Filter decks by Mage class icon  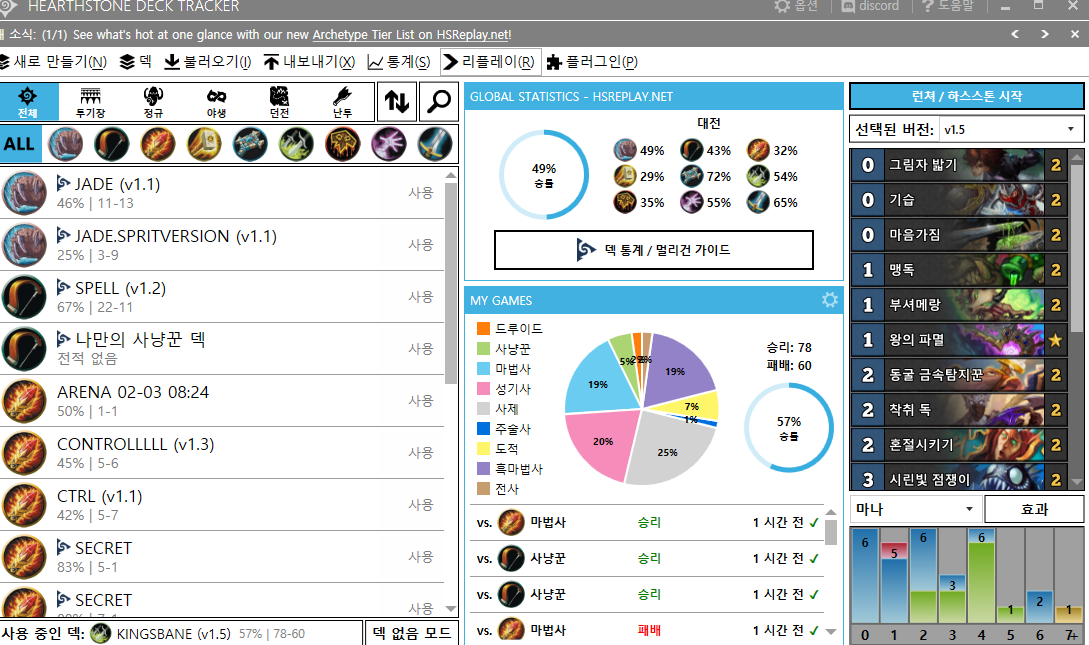[x=158, y=144]
